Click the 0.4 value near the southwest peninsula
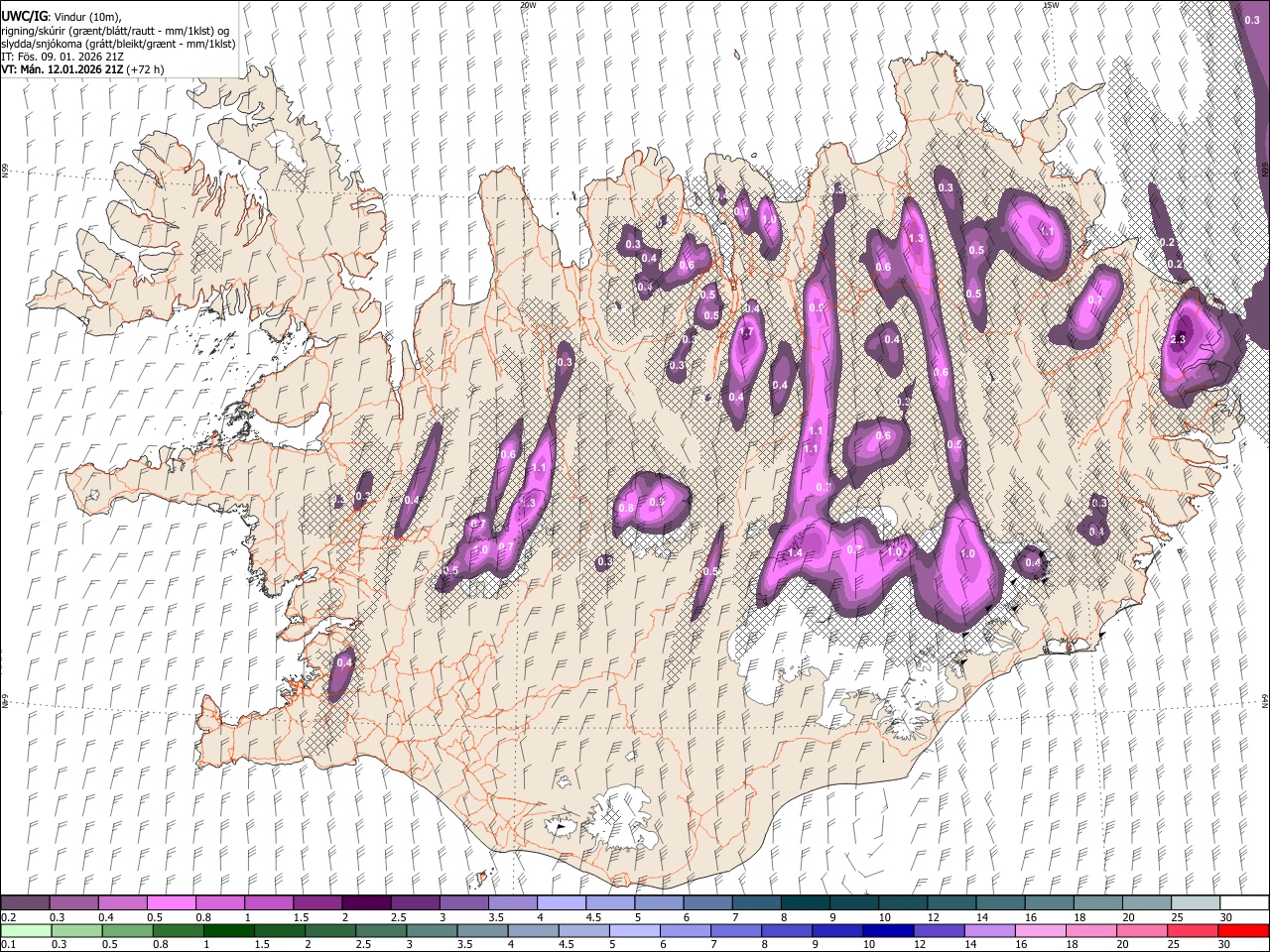 [345, 662]
